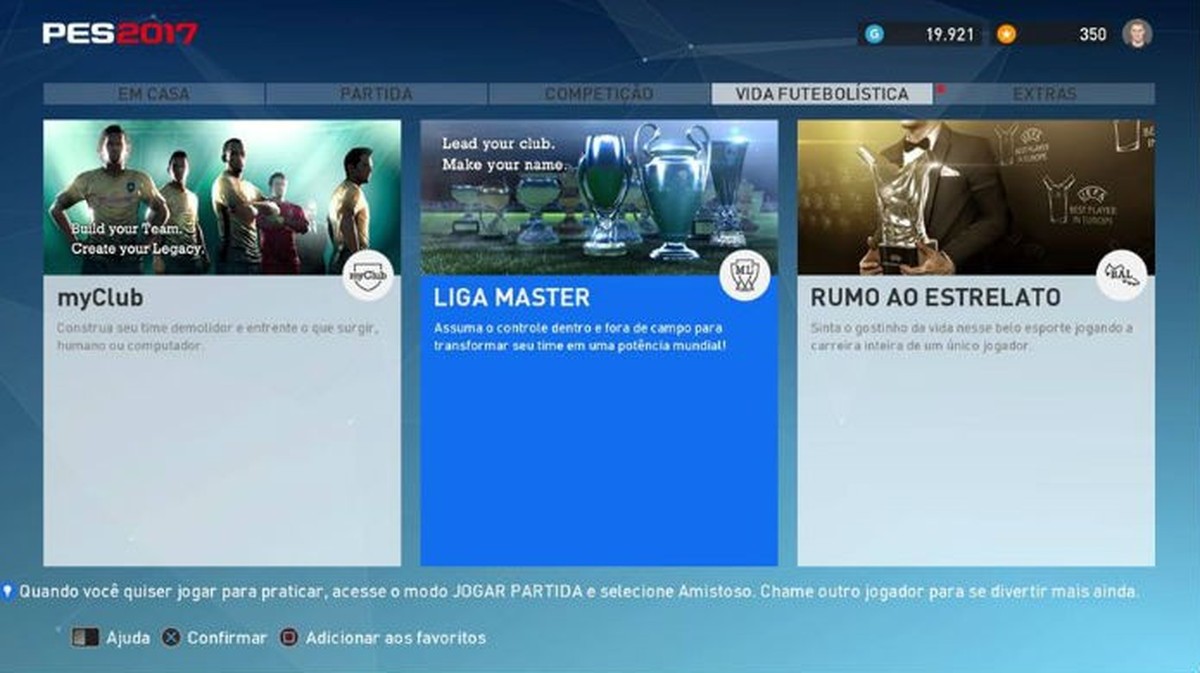Click the red notification dot near EXTRAS
Image resolution: width=1200 pixels, height=673 pixels.
(941, 89)
